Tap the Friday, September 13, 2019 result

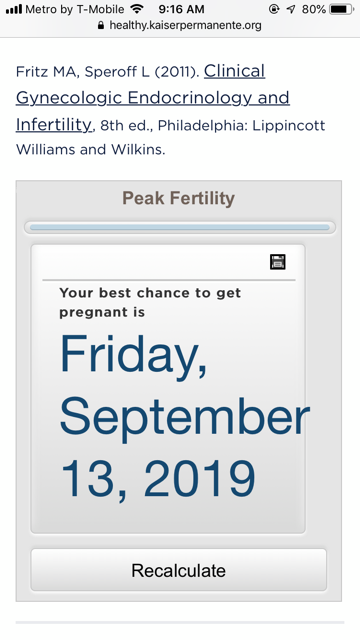[x=184, y=417]
